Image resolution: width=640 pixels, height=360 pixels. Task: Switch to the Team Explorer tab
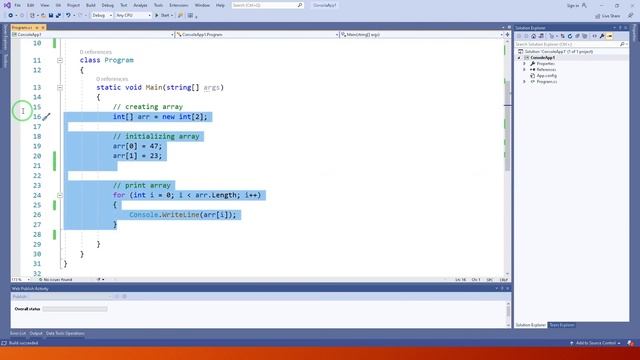pos(562,325)
